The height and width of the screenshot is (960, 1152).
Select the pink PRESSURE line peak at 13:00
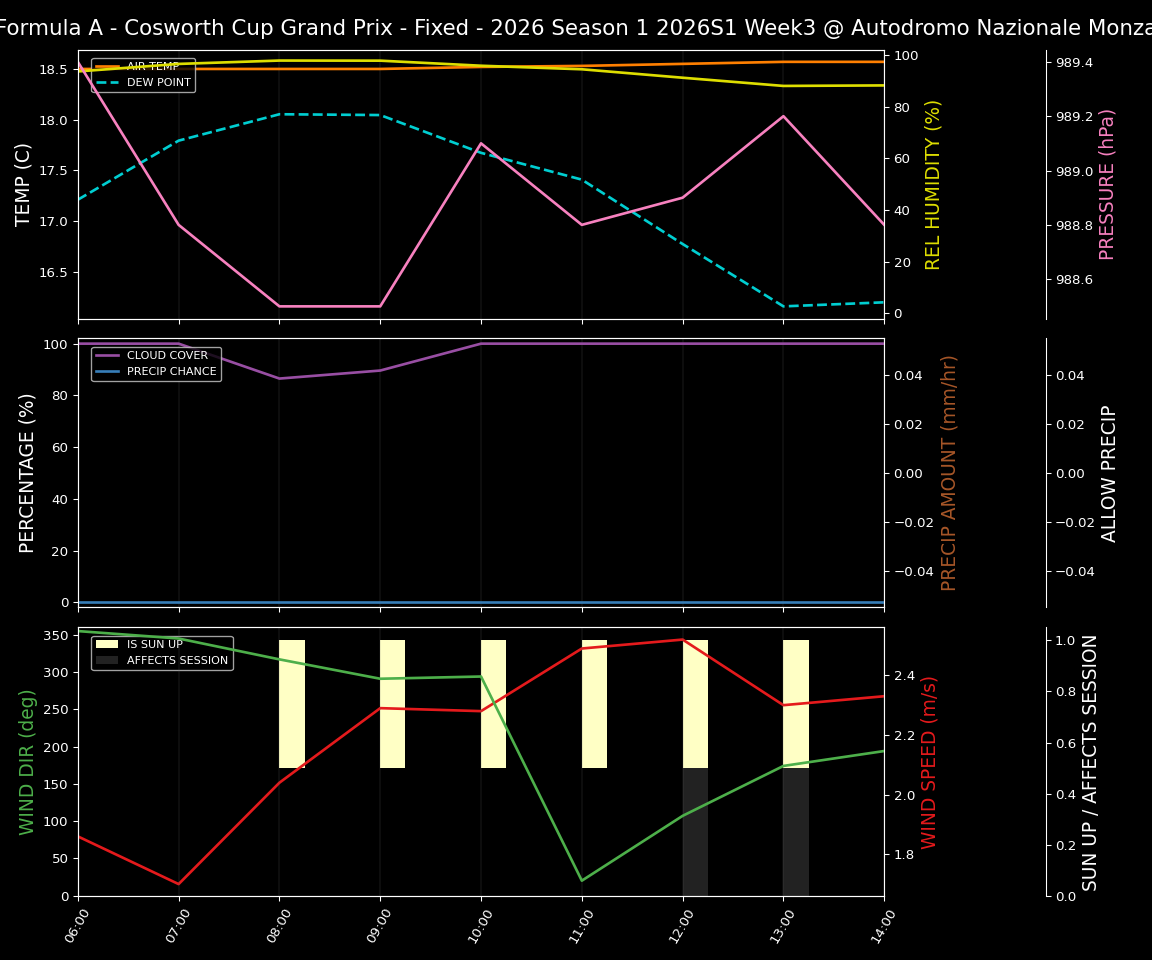(x=782, y=116)
